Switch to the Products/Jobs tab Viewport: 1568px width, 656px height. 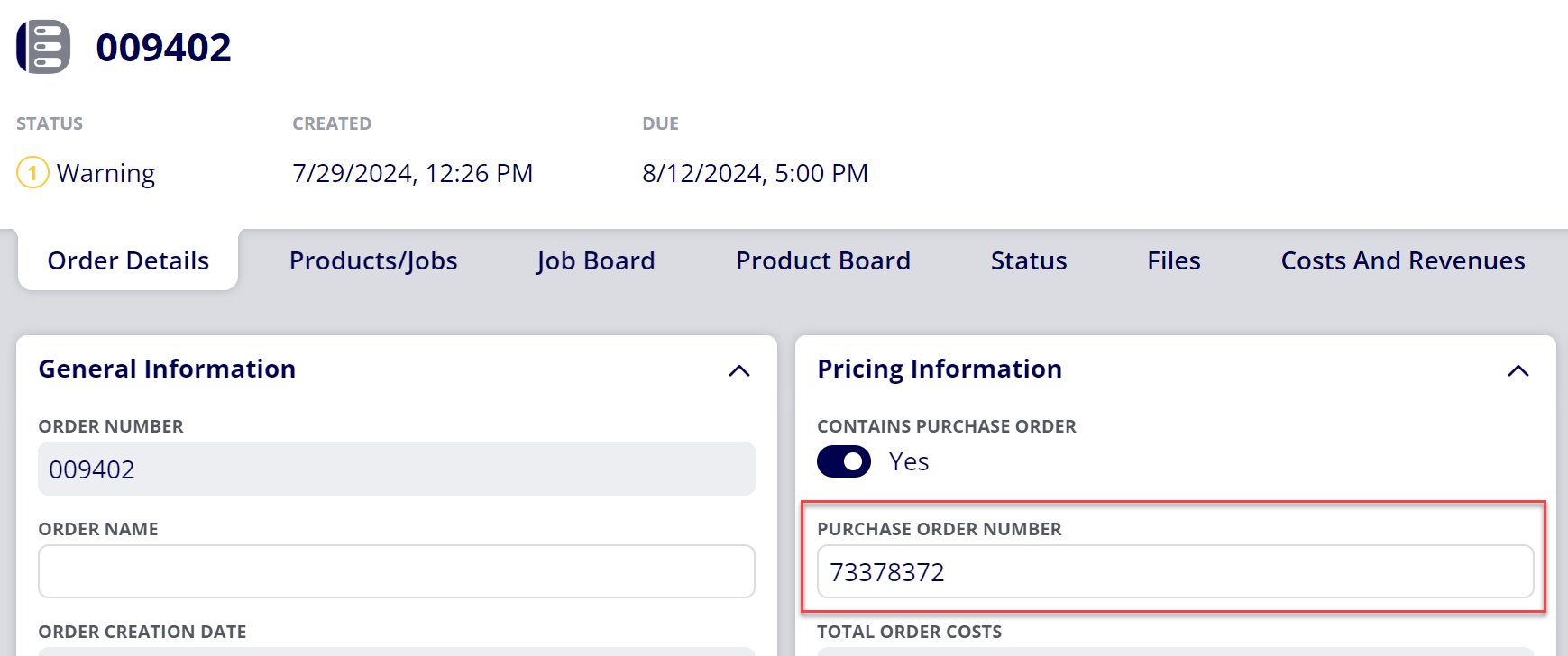point(373,260)
